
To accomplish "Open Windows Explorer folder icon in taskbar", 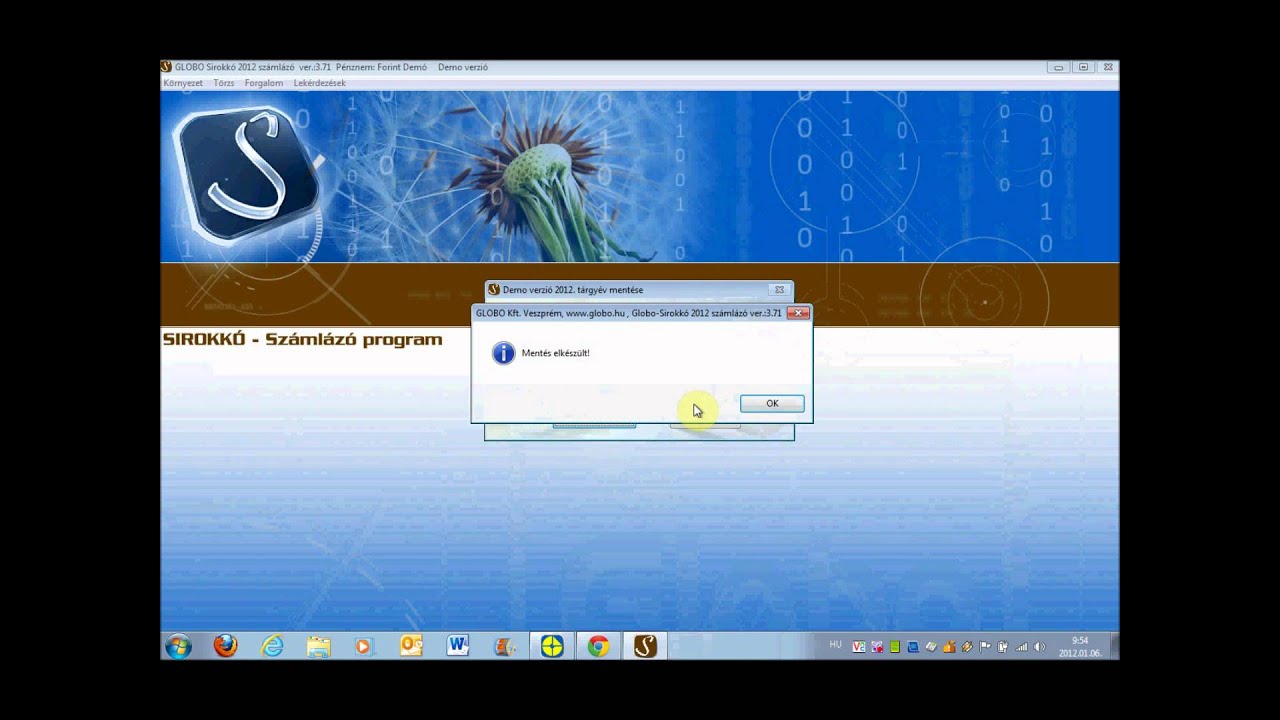I will coord(318,646).
